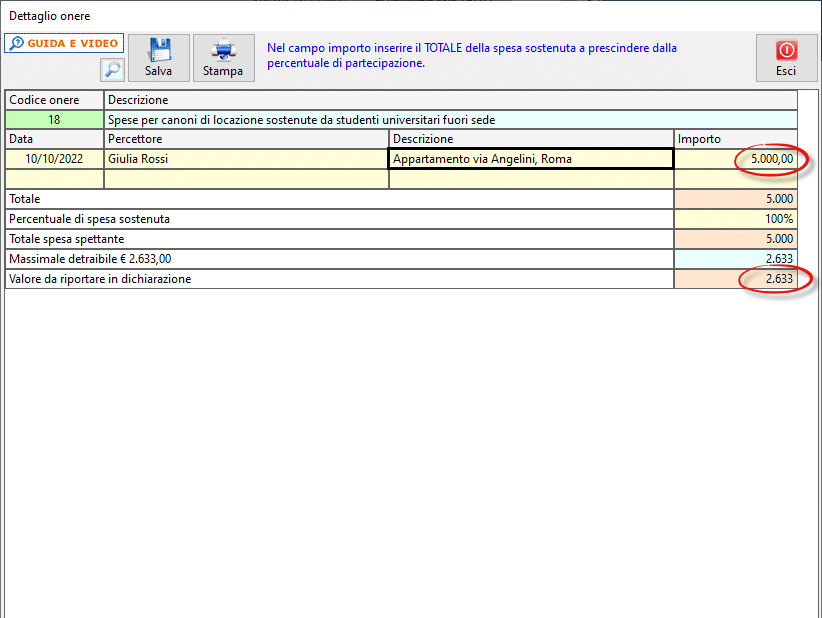Click the Importo column header
Image resolution: width=822 pixels, height=618 pixels.
736,139
